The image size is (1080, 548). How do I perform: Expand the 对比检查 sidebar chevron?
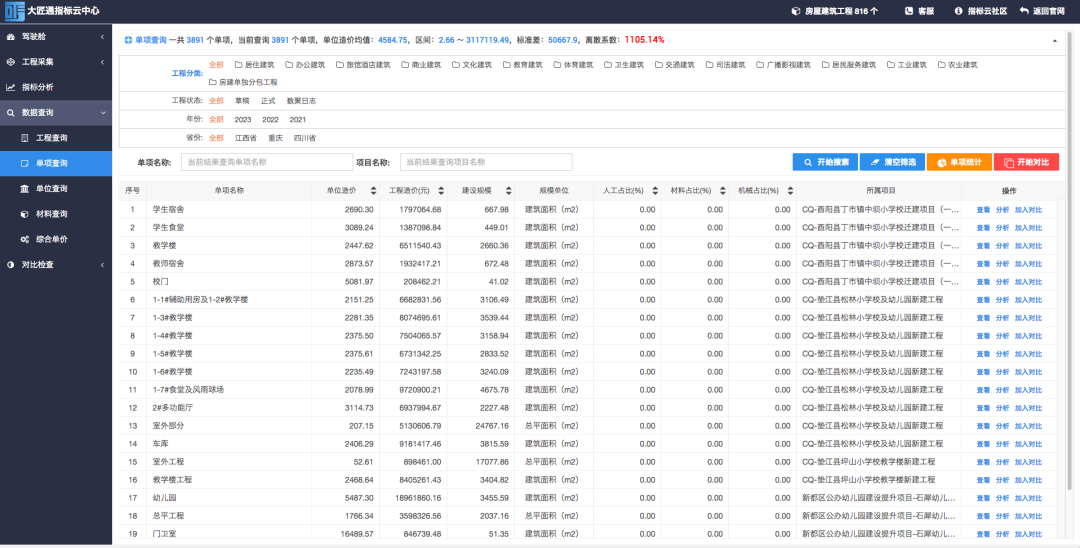pos(103,265)
